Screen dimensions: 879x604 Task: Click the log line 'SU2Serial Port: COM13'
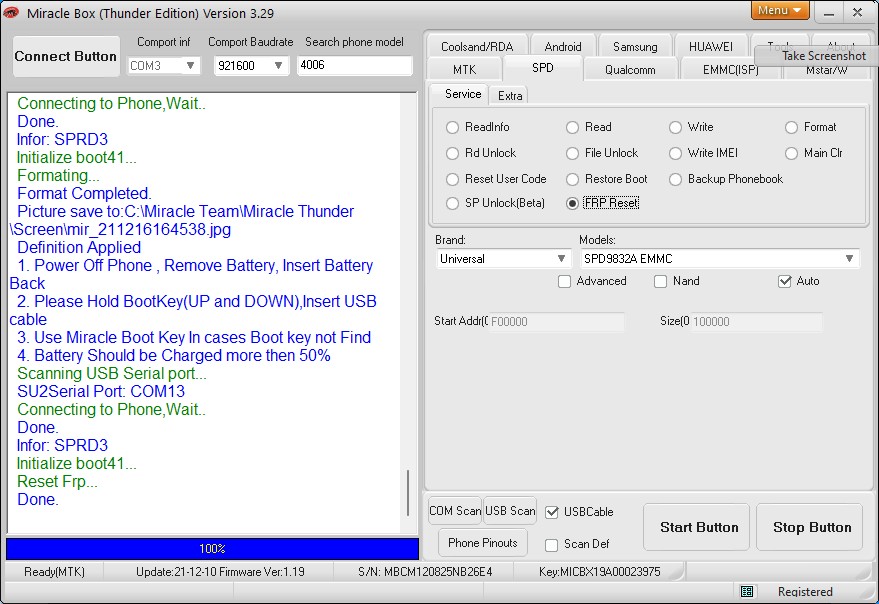click(x=101, y=391)
